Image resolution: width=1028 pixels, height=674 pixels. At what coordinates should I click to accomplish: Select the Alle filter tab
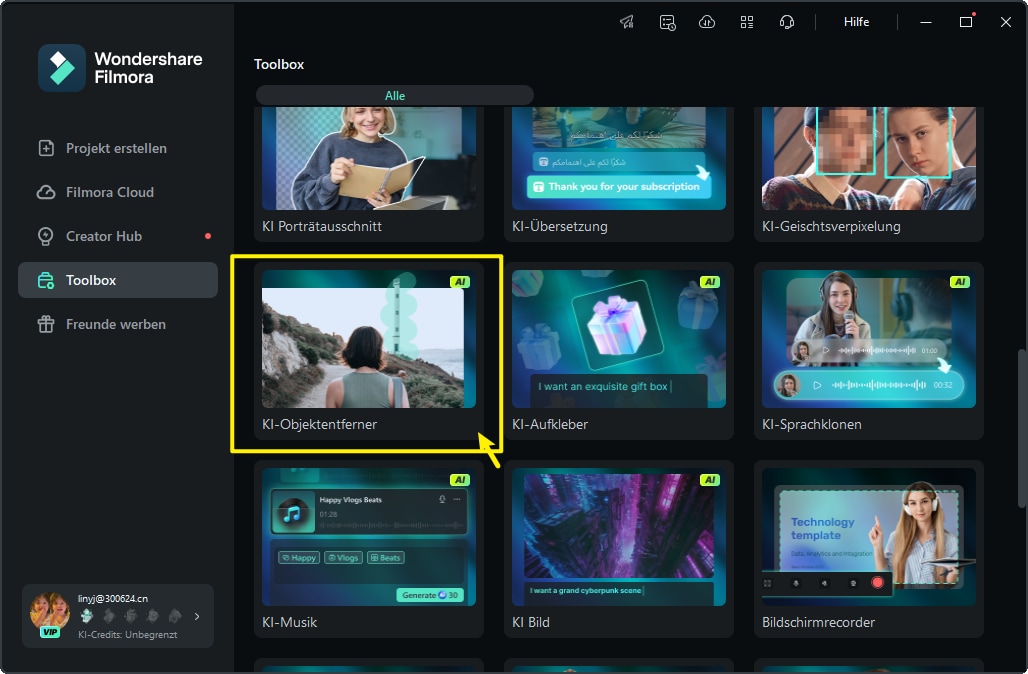pos(395,96)
